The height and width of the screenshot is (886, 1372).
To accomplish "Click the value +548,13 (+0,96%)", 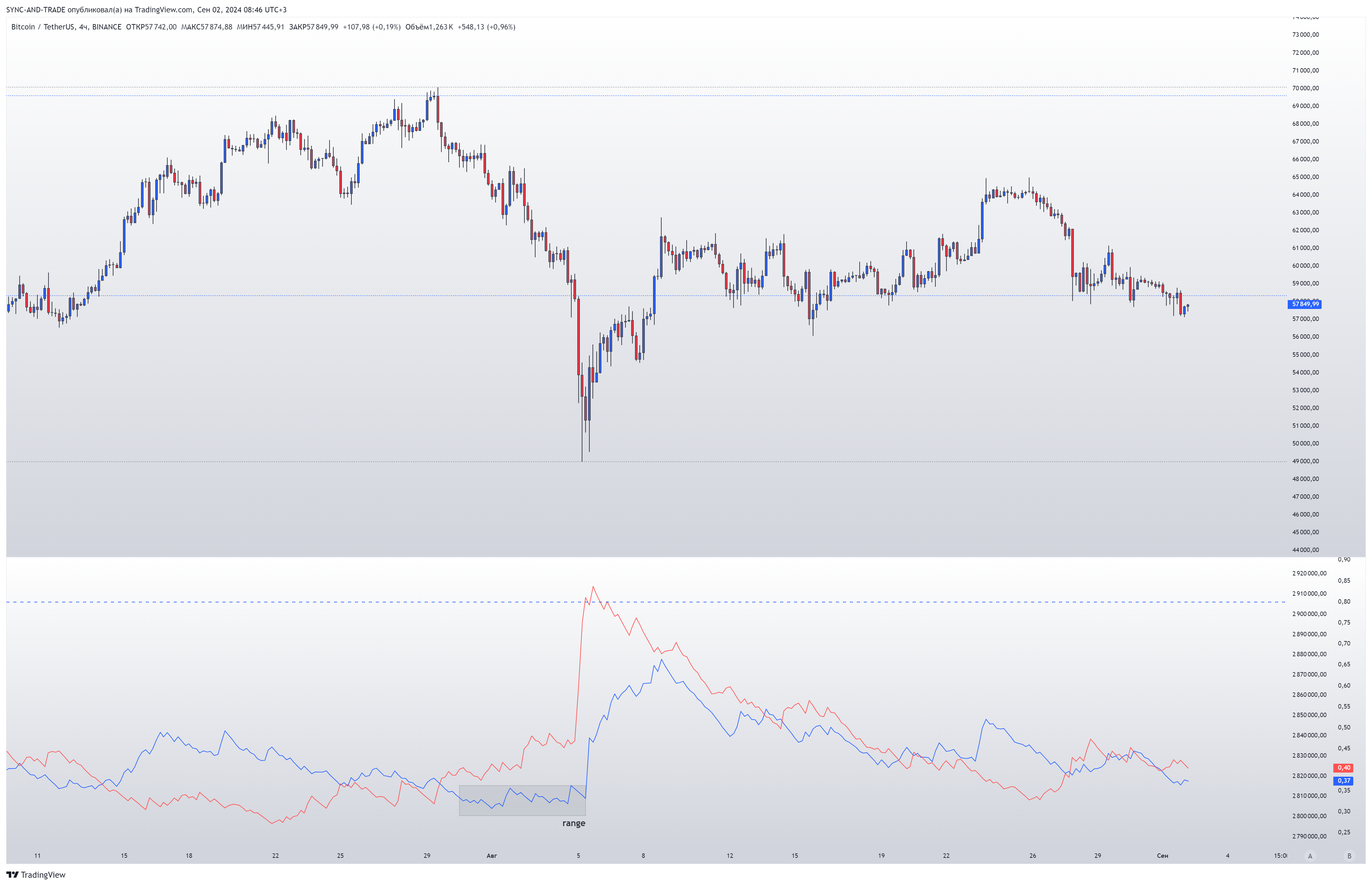I will click(x=486, y=27).
